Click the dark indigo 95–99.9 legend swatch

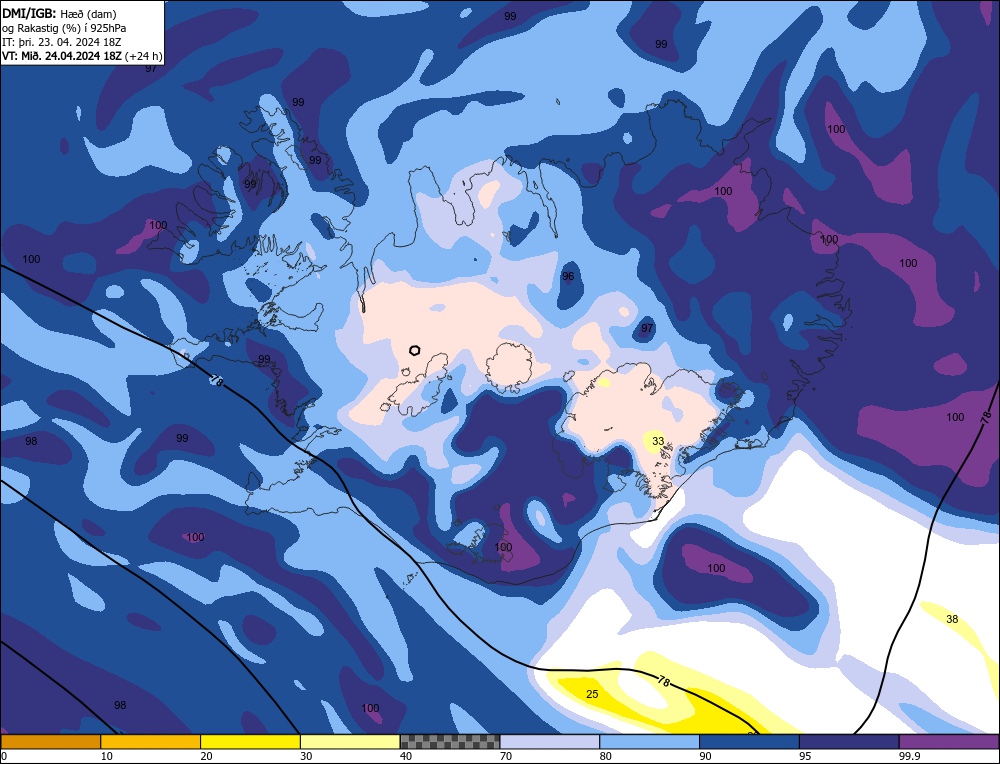pos(849,742)
